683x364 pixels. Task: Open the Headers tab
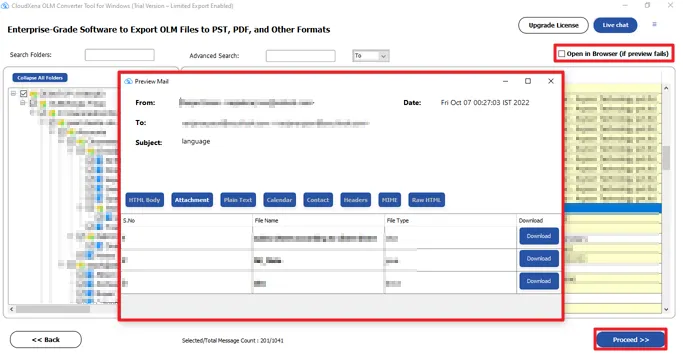tap(355, 200)
